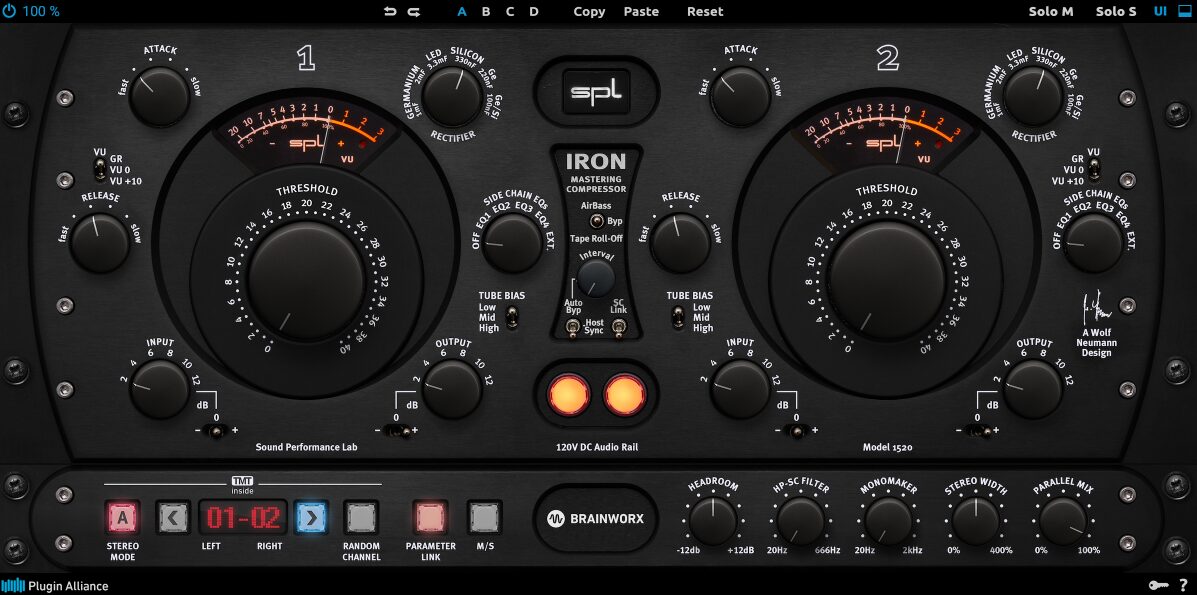Toggle the plugin power bypass icon
The image size is (1197, 595).
click(x=9, y=11)
